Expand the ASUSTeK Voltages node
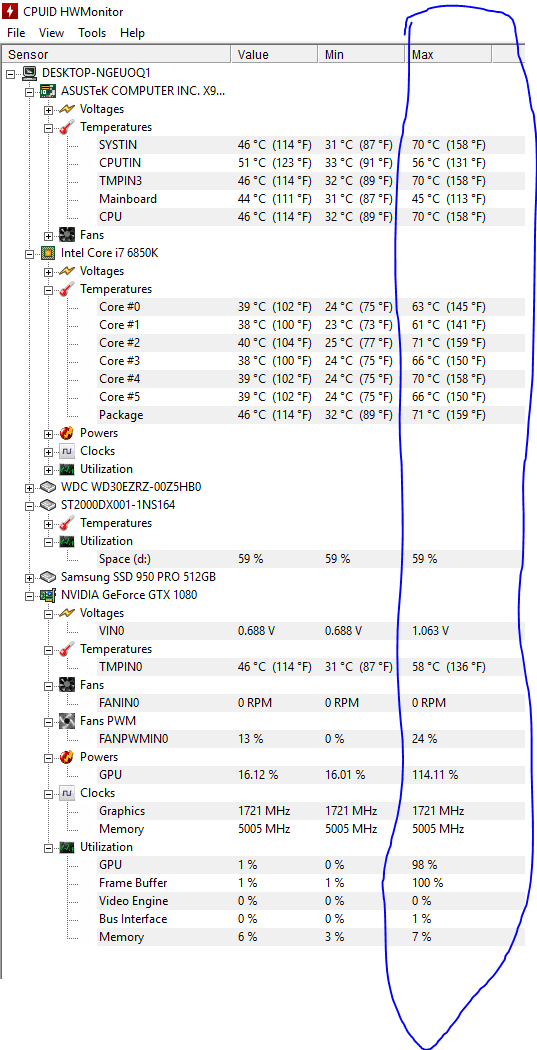 click(48, 108)
